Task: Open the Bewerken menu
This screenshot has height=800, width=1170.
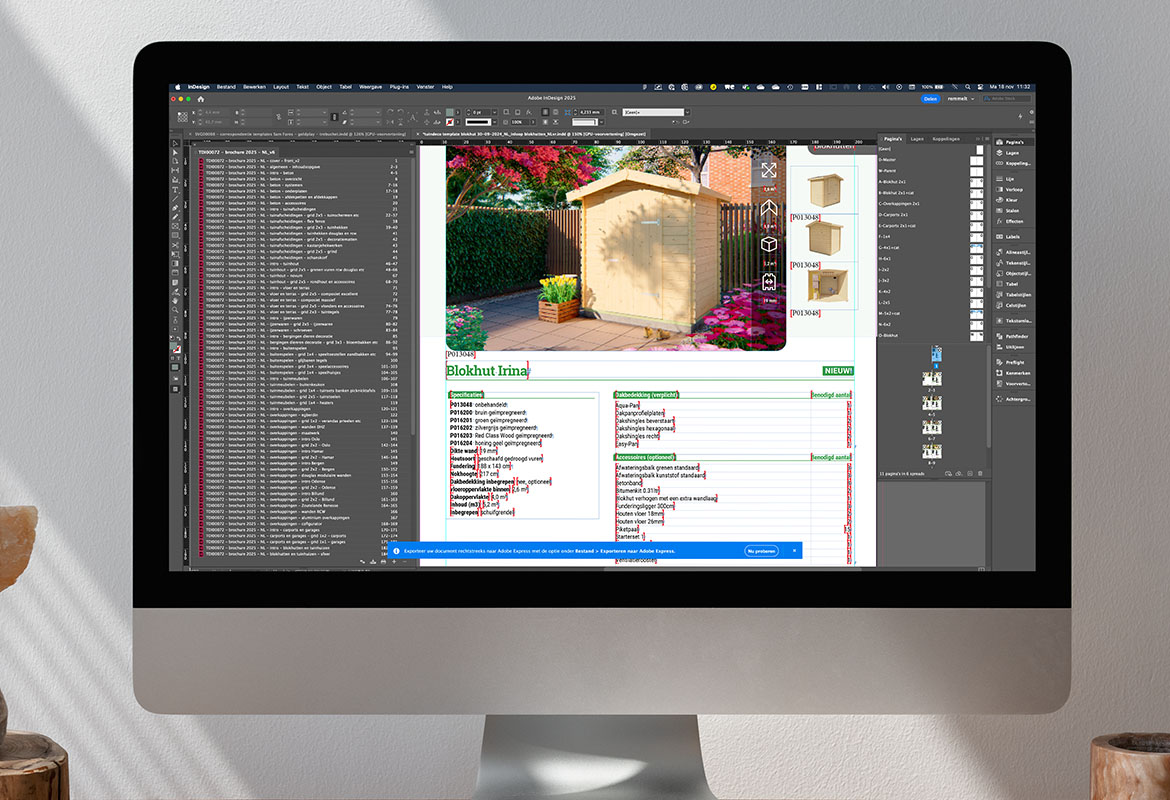Action: (x=254, y=87)
